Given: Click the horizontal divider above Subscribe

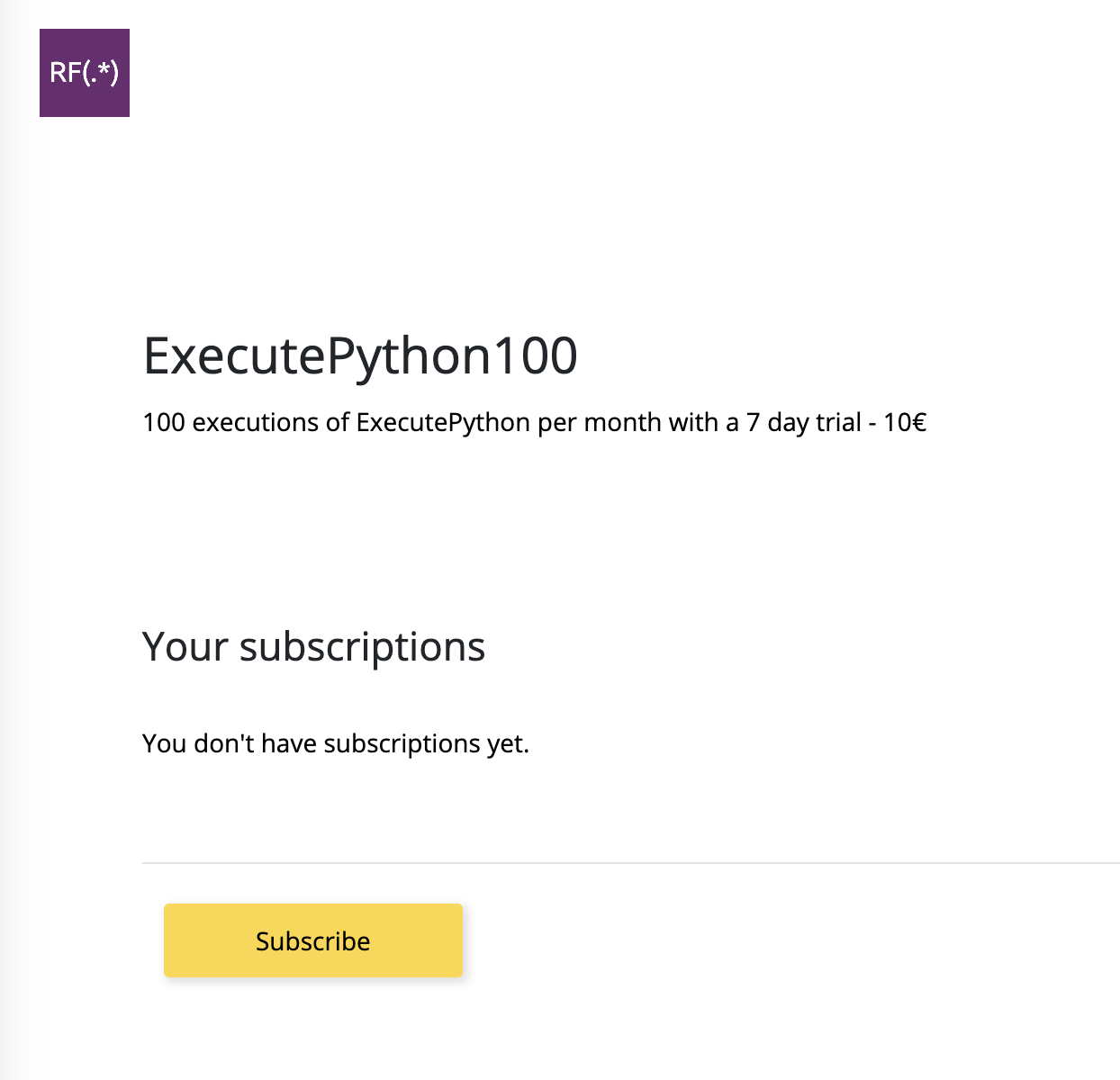Looking at the screenshot, I should coord(631,863).
